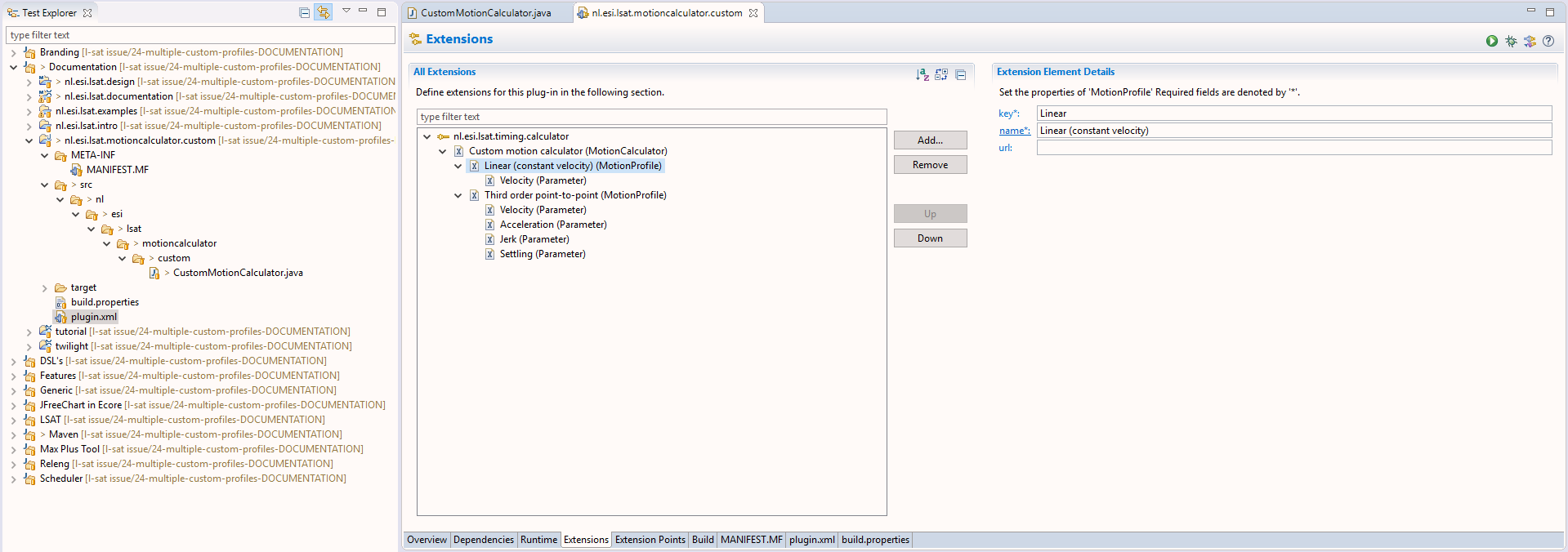Collapse the Linear (constant velocity) MotionProfile node
Viewport: 1568px width, 552px height.
point(458,166)
